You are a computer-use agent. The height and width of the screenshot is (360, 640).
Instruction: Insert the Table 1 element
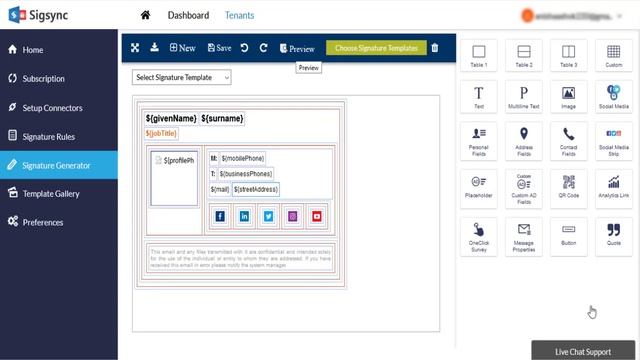(x=479, y=56)
